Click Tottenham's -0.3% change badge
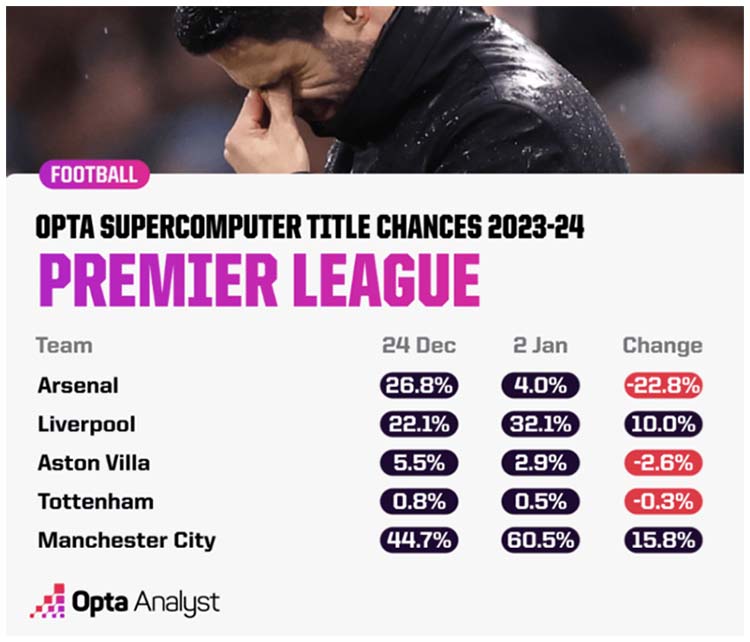Viewport: 750px width, 642px height. (x=663, y=502)
